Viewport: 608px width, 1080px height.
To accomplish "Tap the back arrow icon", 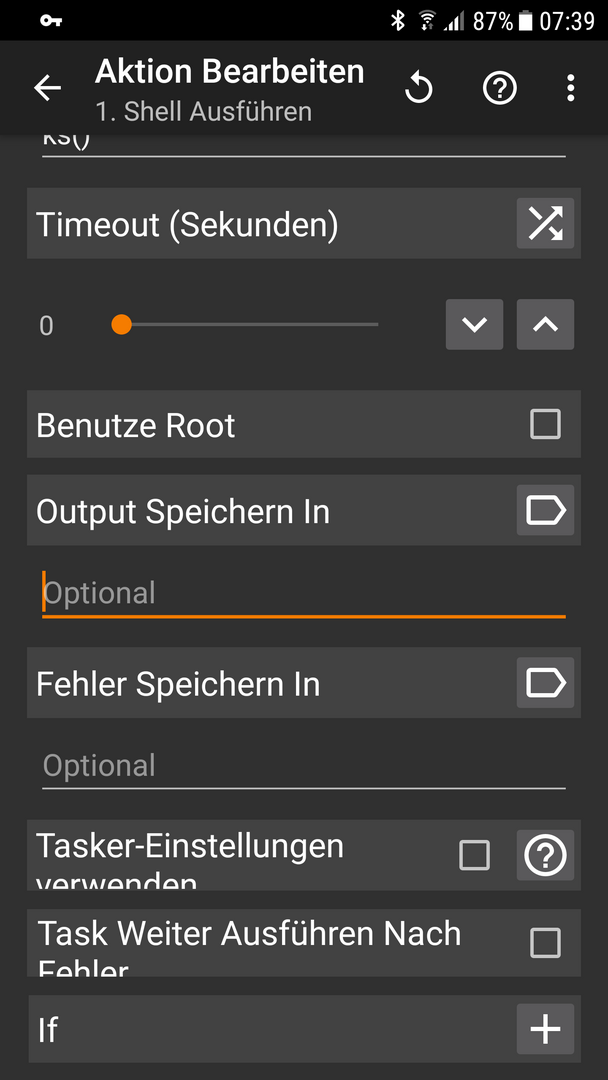I will 47,88.
